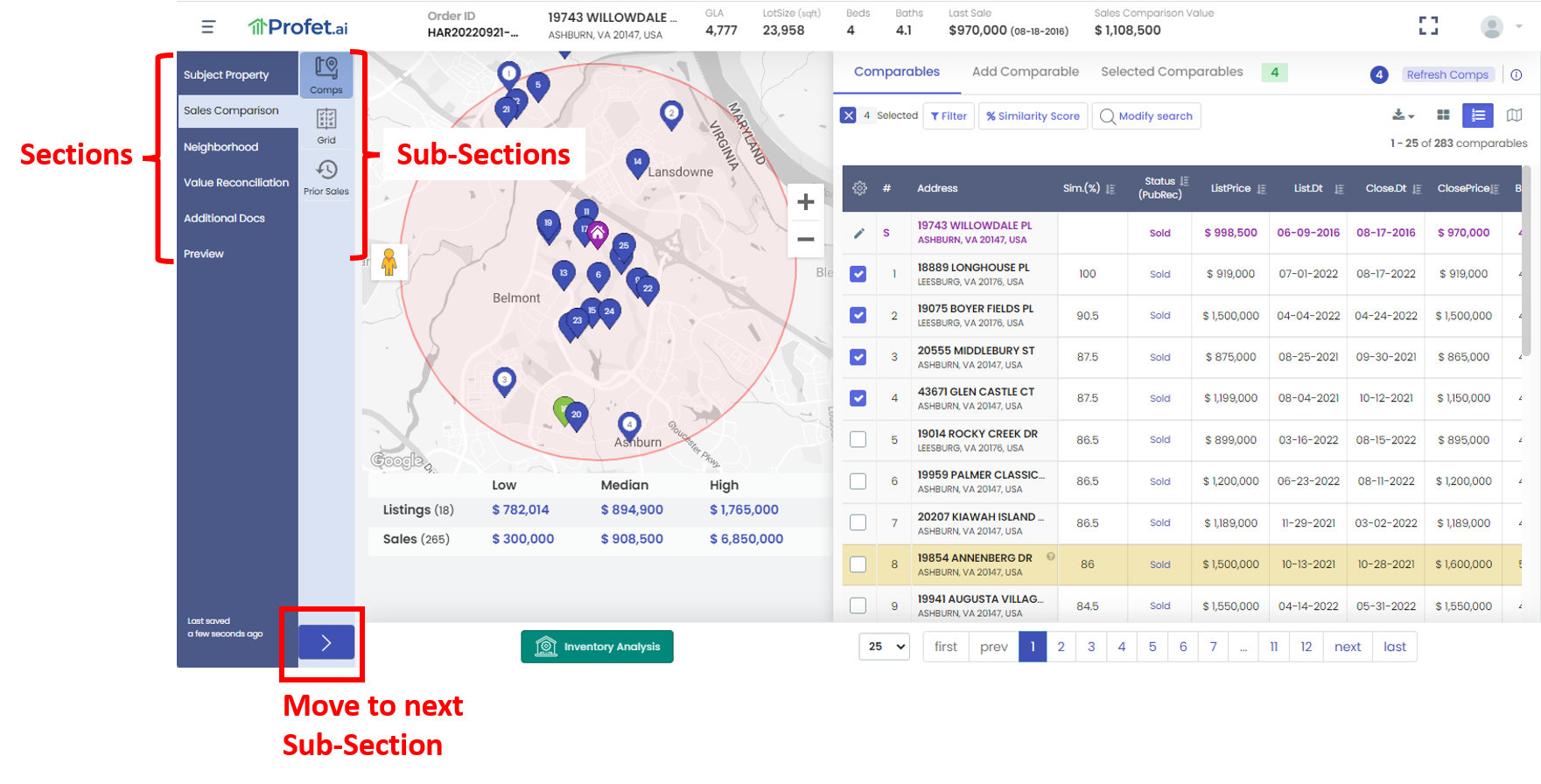Uncheck comparable 18889 Longhouse Pl
The image size is (1541, 784).
(858, 274)
